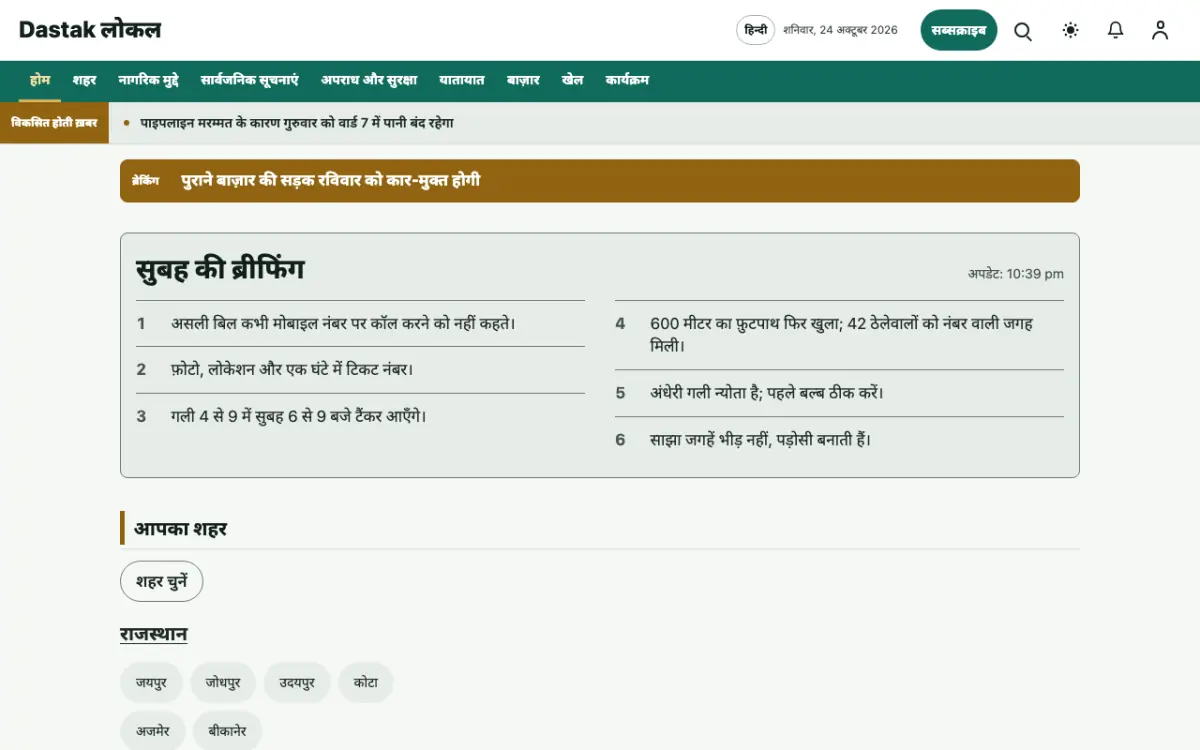This screenshot has height=750, width=1200.
Task: Open अपराध और सुरक्षा section
Action: pos(369,80)
